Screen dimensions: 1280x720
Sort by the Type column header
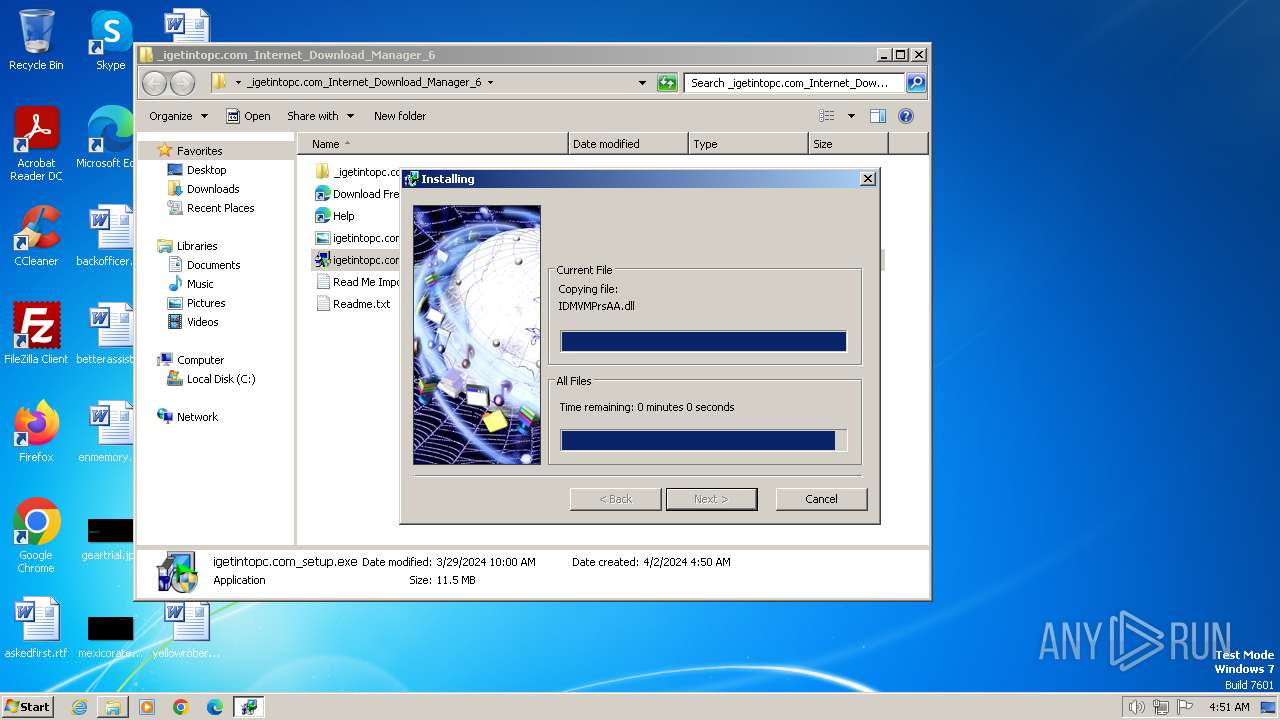(748, 144)
